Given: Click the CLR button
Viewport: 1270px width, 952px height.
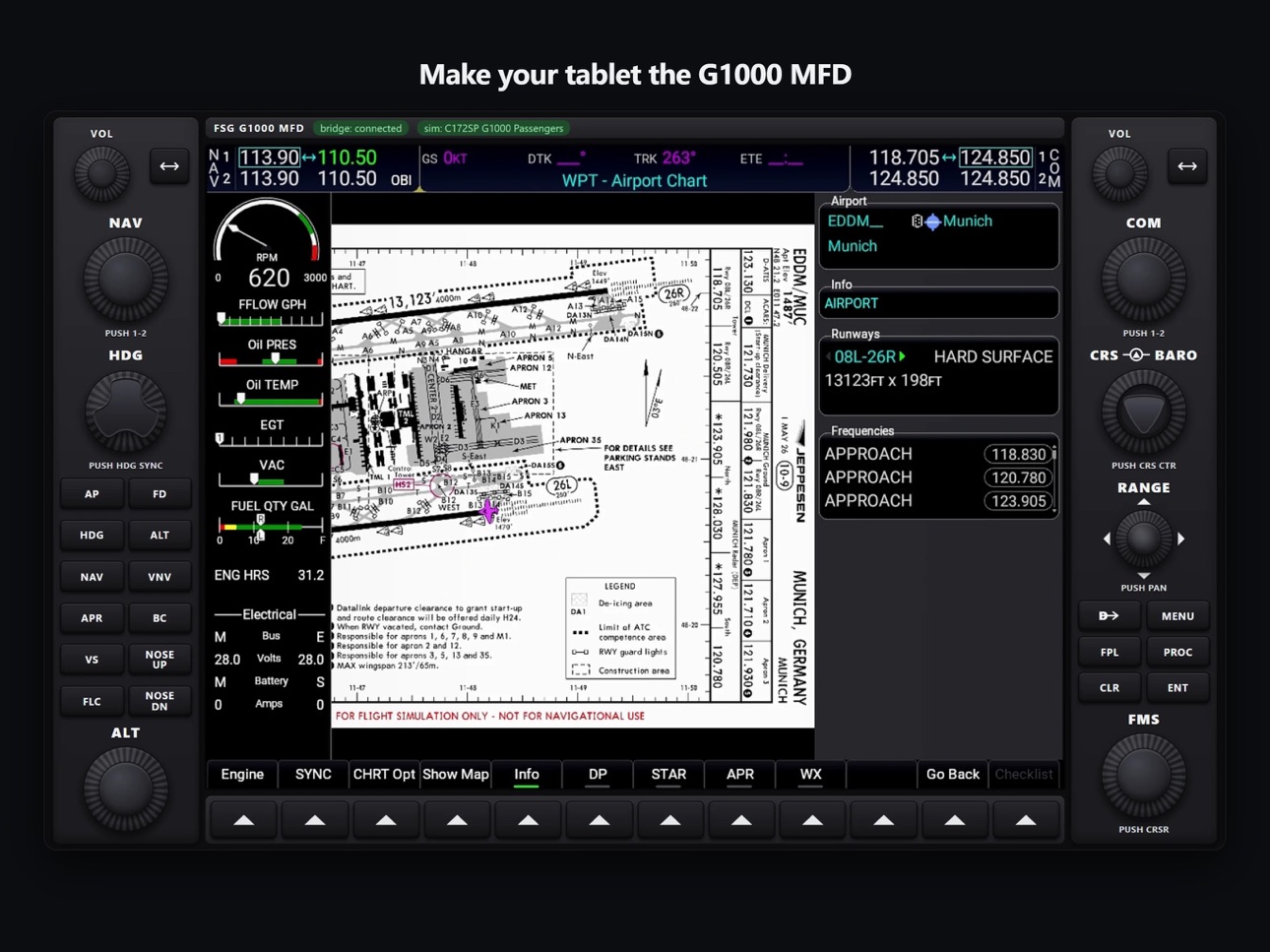Looking at the screenshot, I should pyautogui.click(x=1109, y=687).
